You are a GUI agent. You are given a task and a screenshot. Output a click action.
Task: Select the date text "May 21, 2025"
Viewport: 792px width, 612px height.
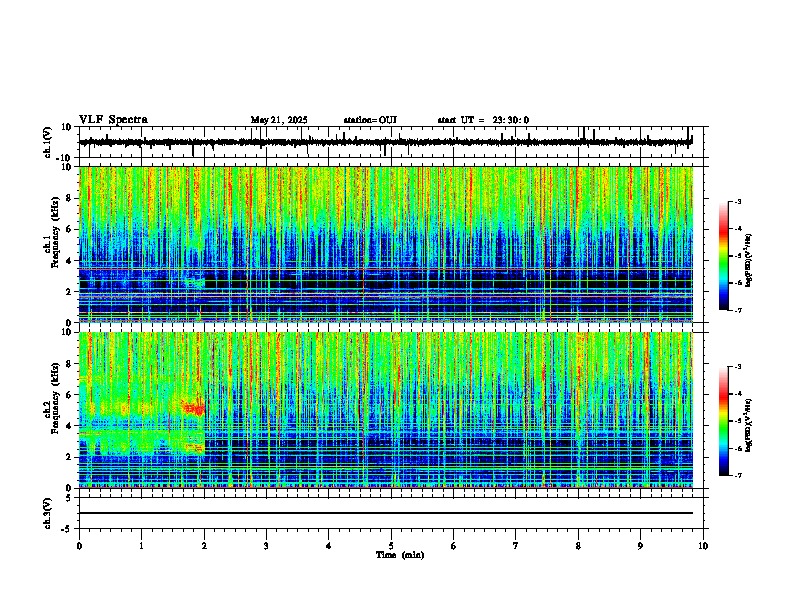pyautogui.click(x=279, y=120)
